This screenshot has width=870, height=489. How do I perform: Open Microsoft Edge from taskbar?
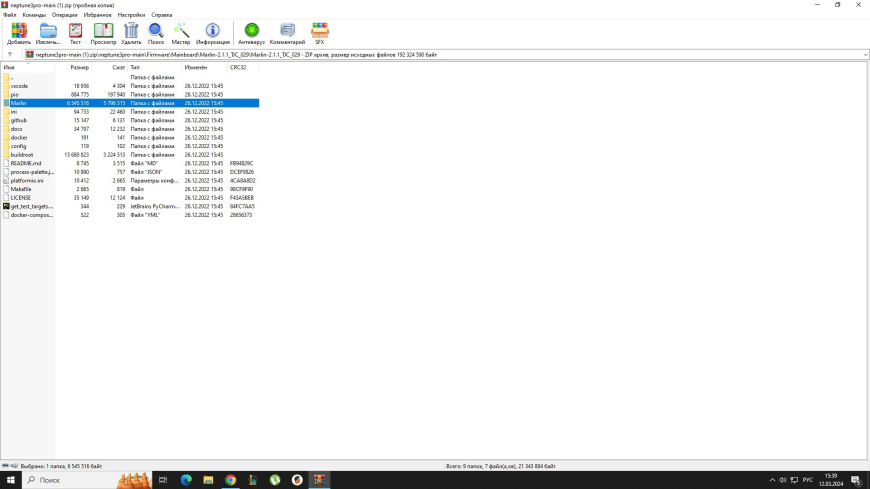point(186,480)
